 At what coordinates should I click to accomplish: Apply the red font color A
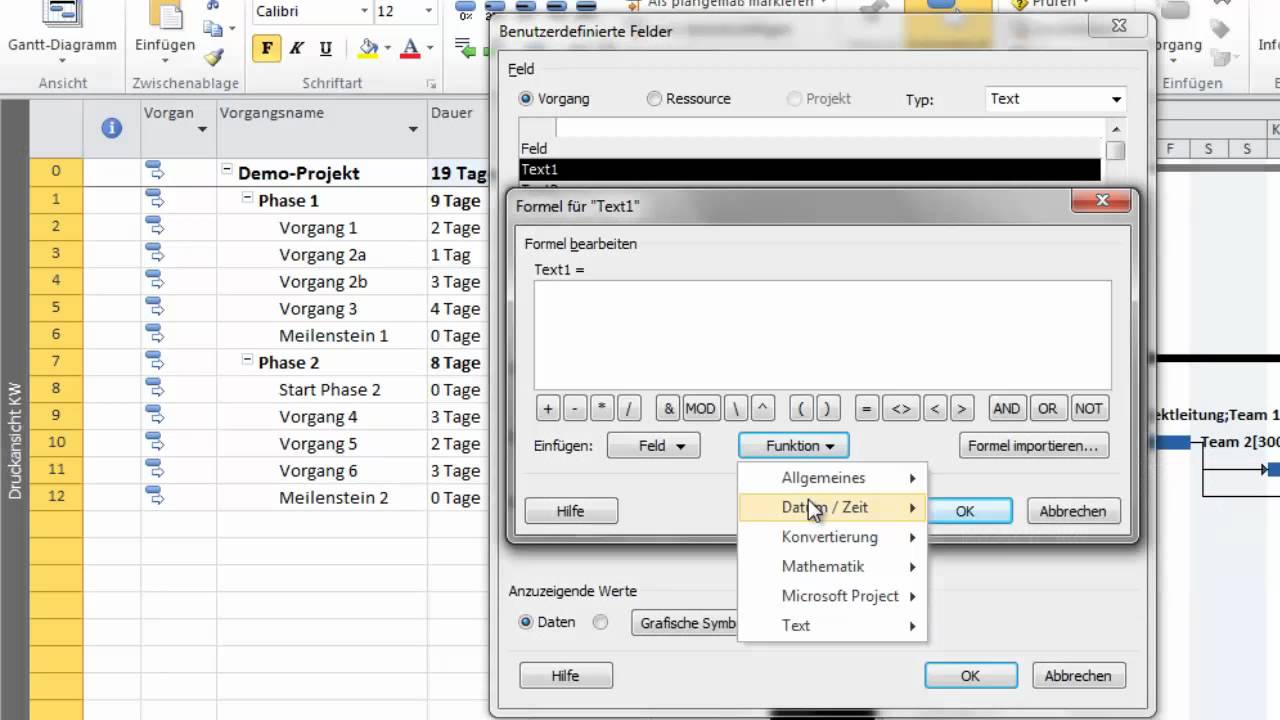point(410,48)
